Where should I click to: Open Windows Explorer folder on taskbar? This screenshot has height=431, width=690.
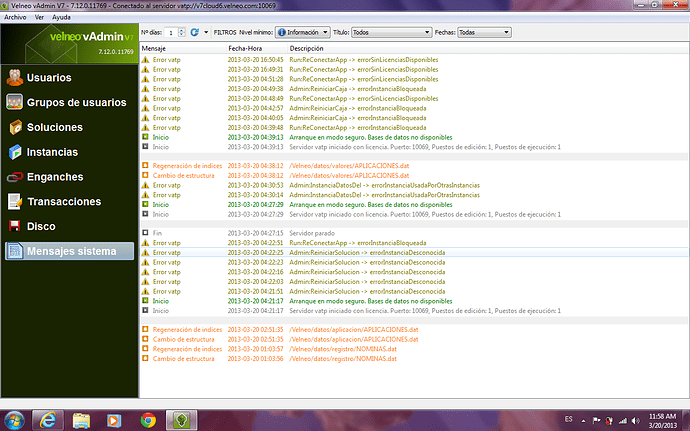point(81,421)
